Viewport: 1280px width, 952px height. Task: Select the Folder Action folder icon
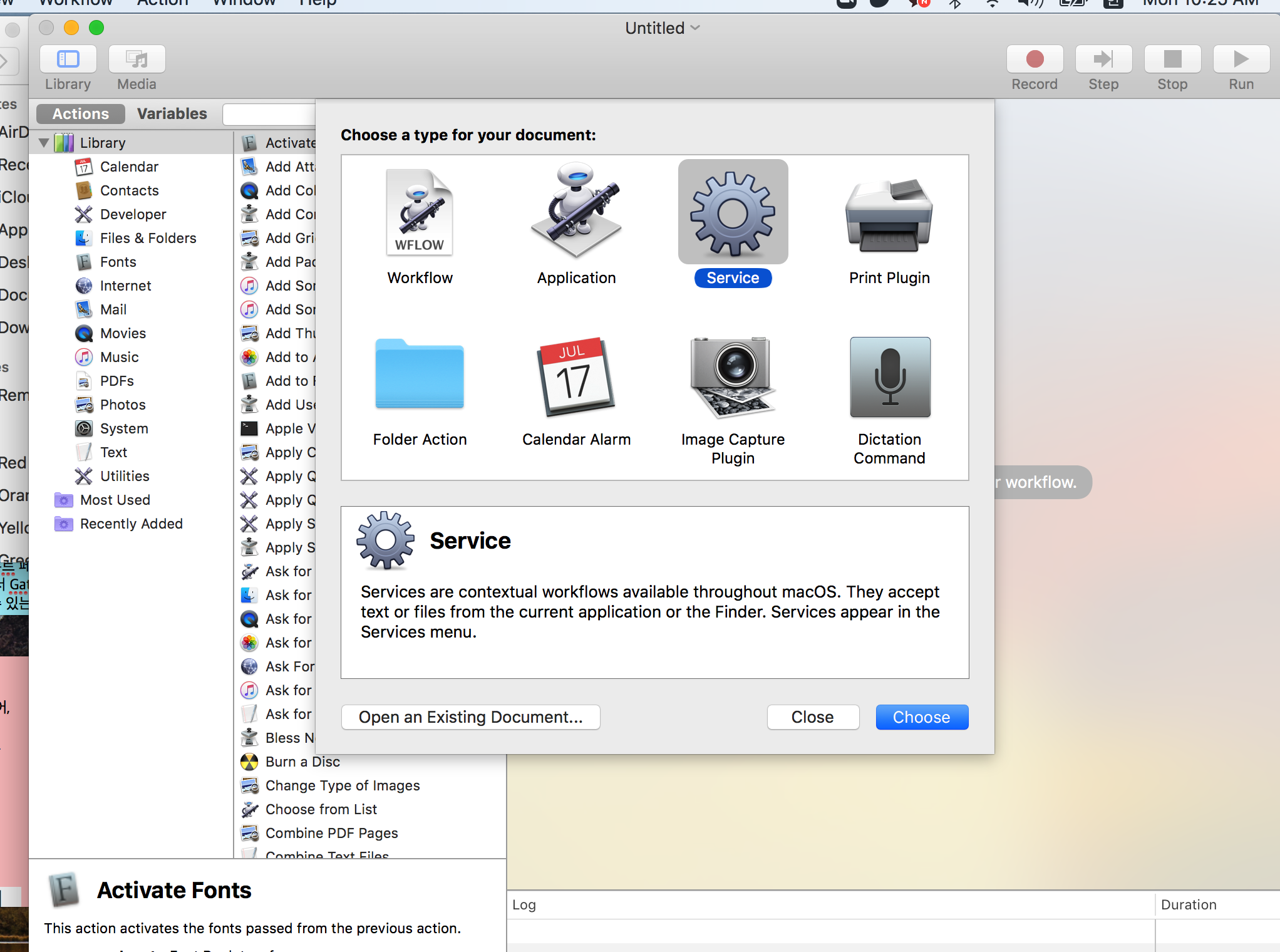(420, 375)
